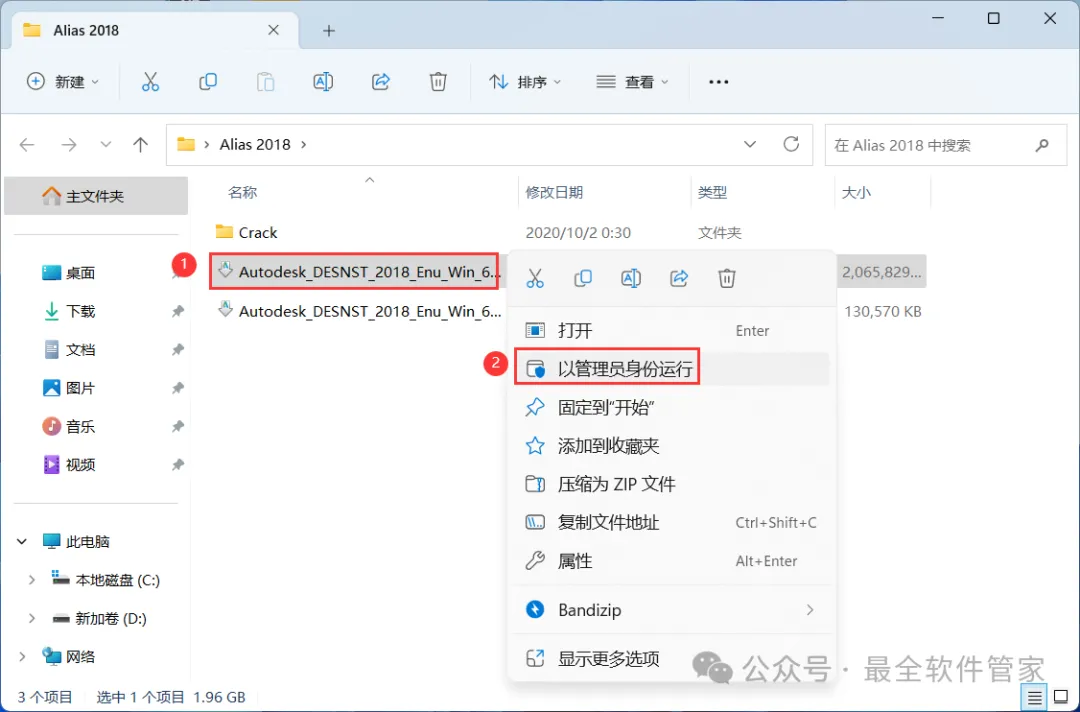1080x712 pixels.
Task: Click the chevron after Alias 2018 in the path
Action: [304, 145]
